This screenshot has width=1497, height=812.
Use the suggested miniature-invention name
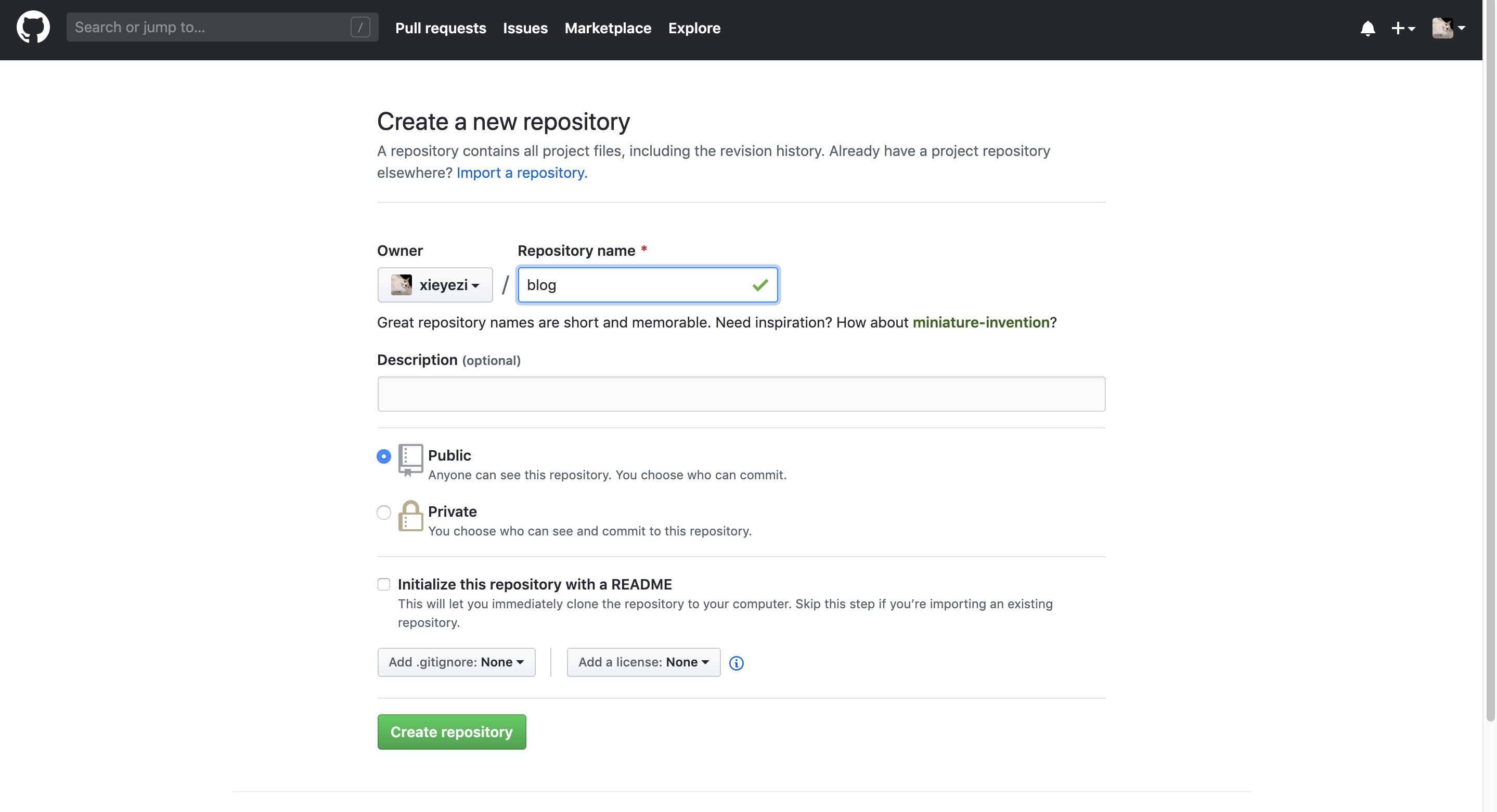click(x=980, y=322)
